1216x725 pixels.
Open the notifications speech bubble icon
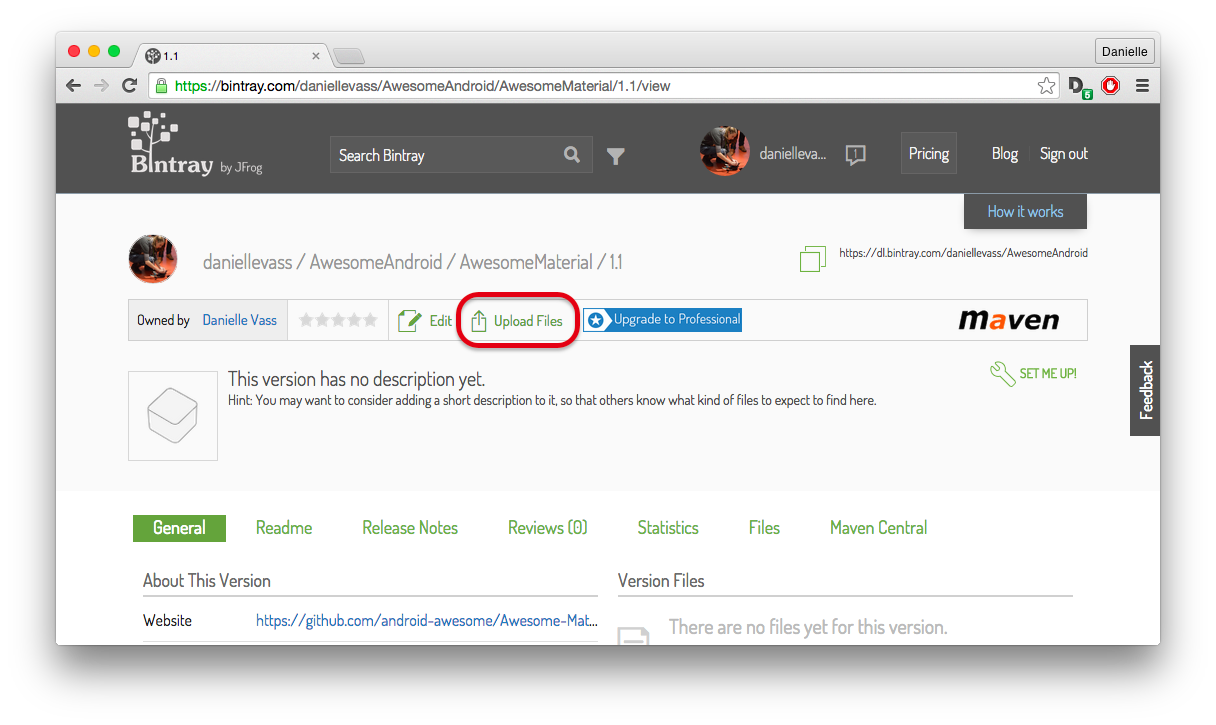(x=855, y=154)
